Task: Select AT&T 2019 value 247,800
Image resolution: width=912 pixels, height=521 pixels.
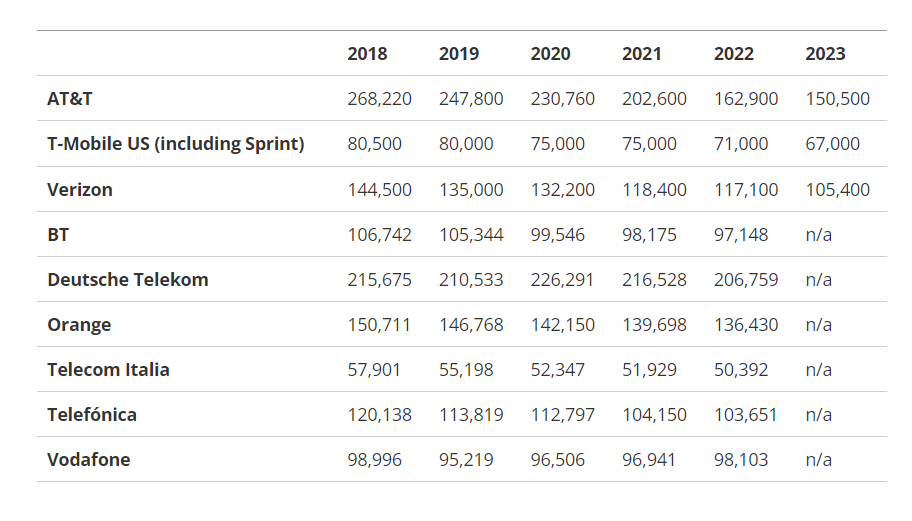Action: 471,99
